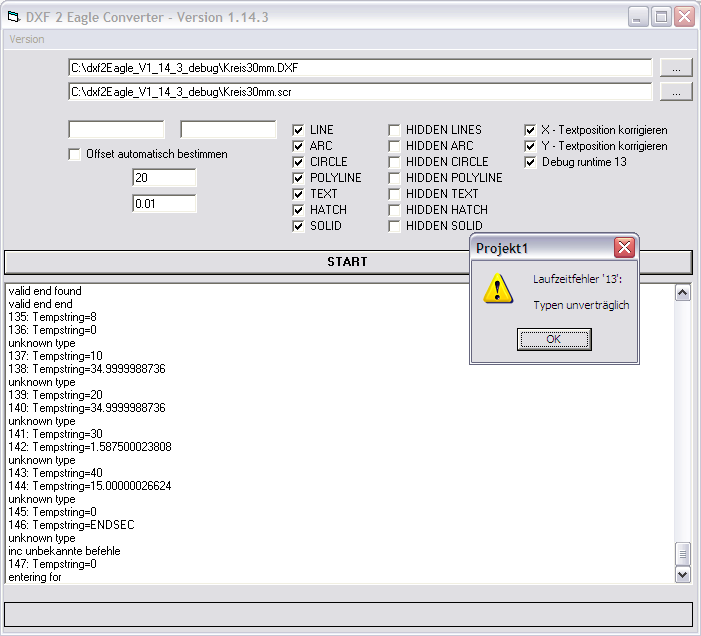Click log line '146: Tempstring=ENDSEC'
701x636 pixels.
pyautogui.click(x=72, y=525)
